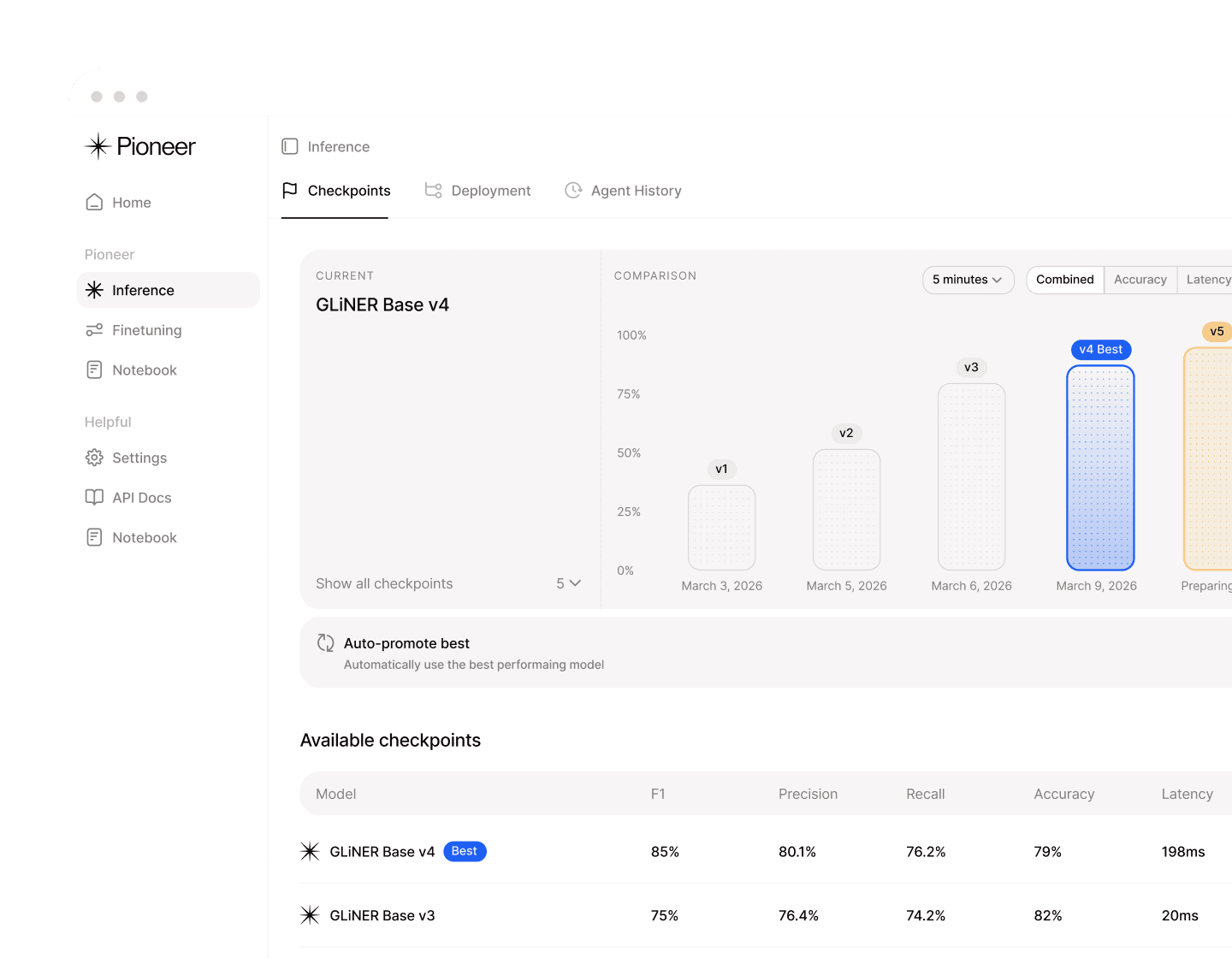Switch to the Deployment tab

coord(477,191)
